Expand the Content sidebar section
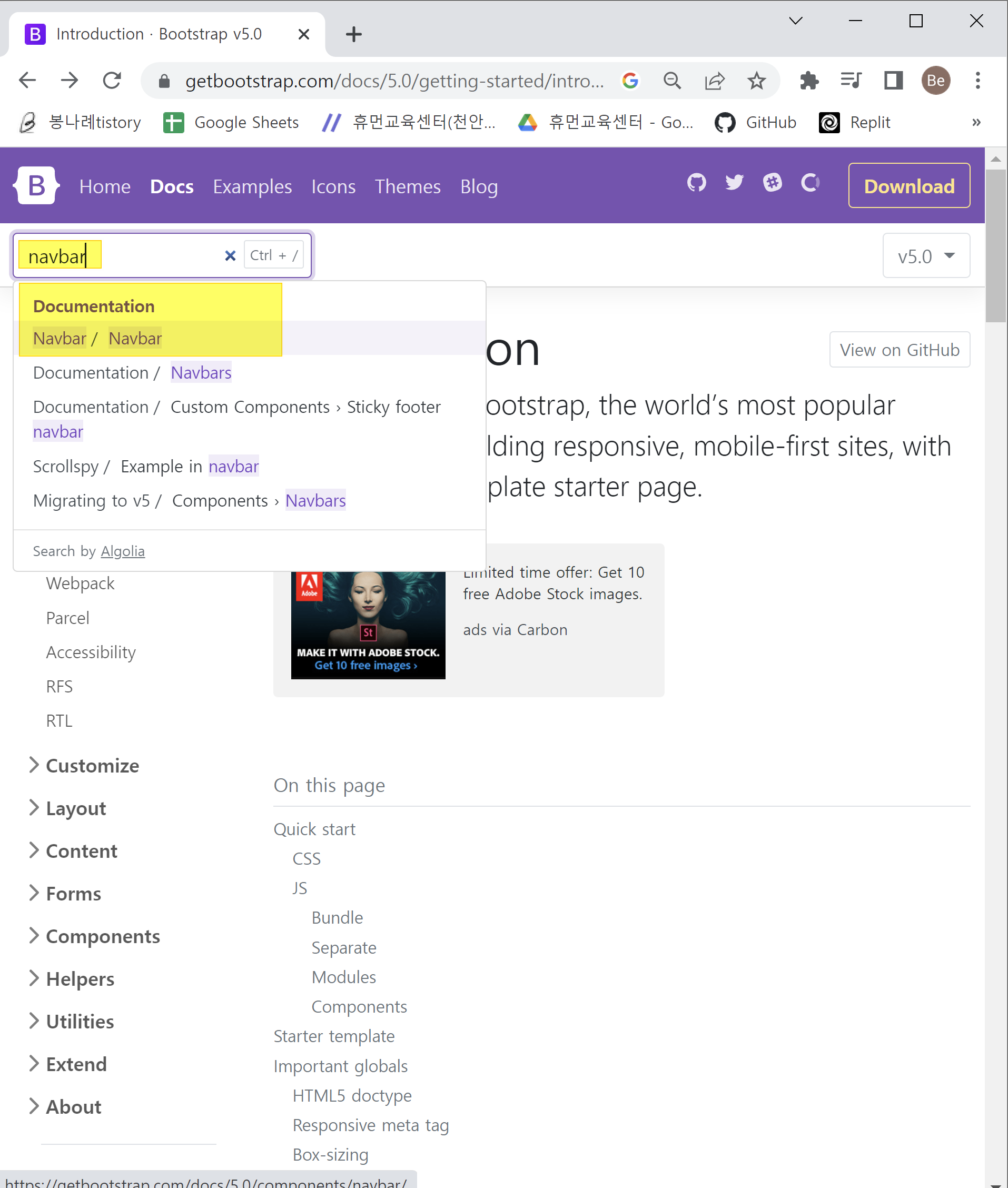The image size is (1008, 1188). 74,851
